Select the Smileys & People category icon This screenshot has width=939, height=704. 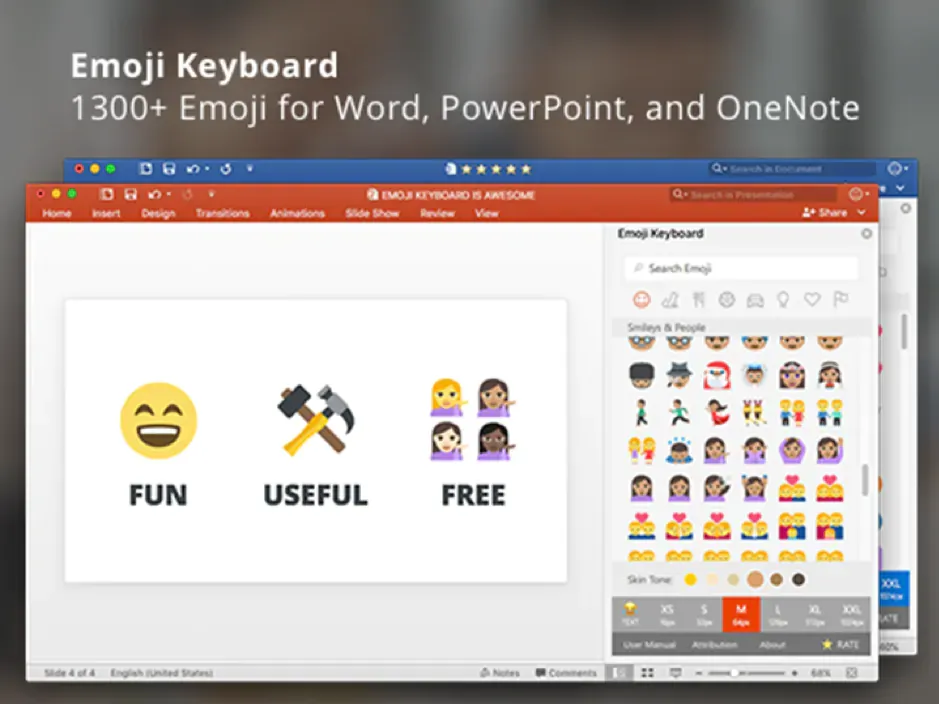coord(642,299)
